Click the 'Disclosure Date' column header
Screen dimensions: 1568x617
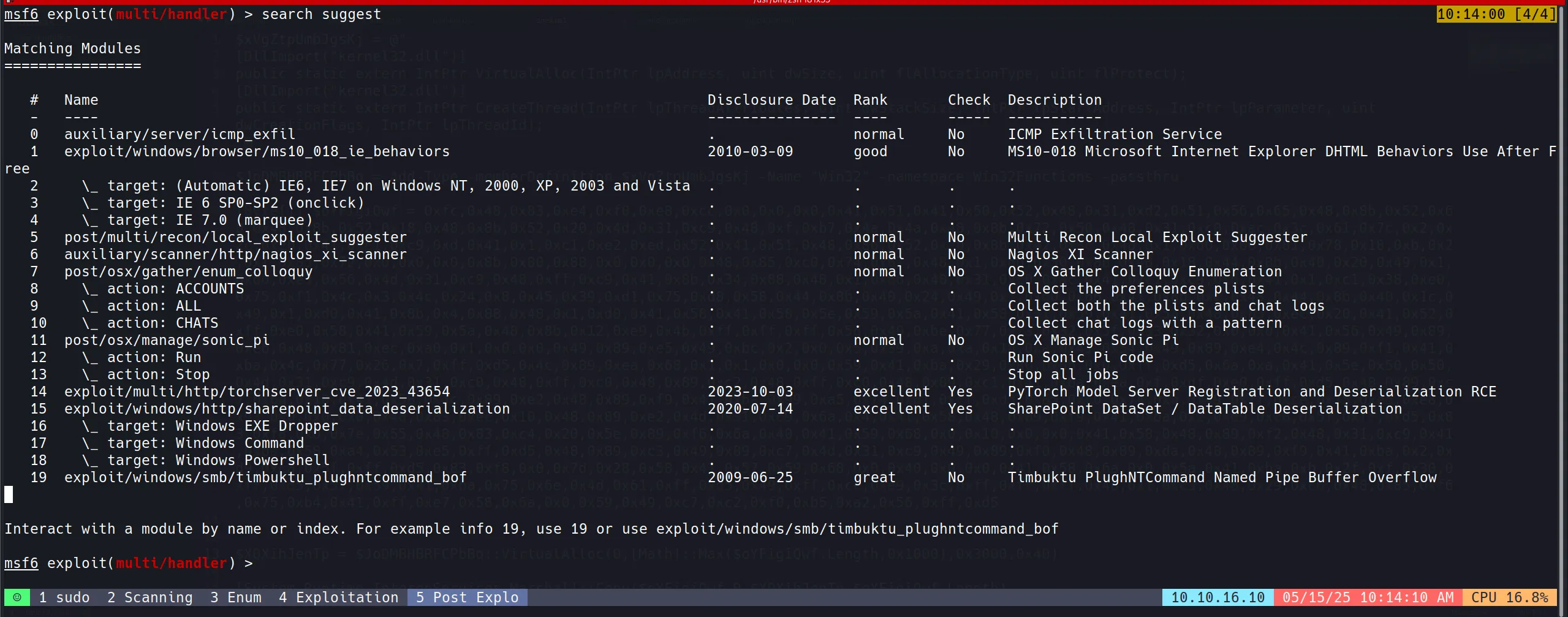[x=771, y=100]
